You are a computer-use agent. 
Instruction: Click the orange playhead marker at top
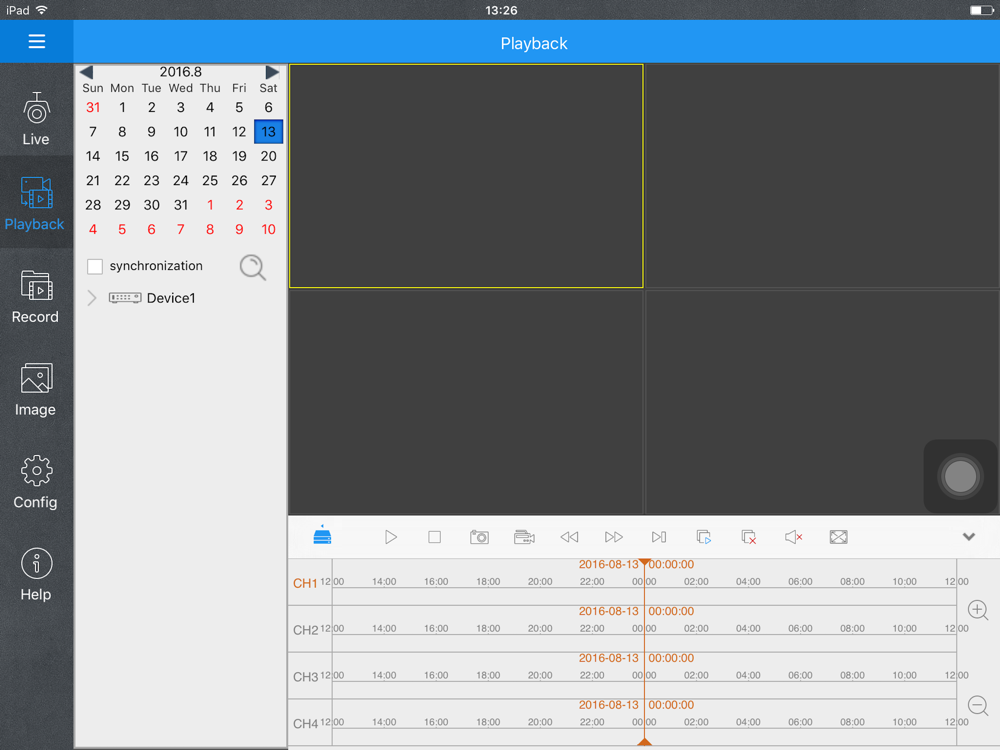coord(645,562)
